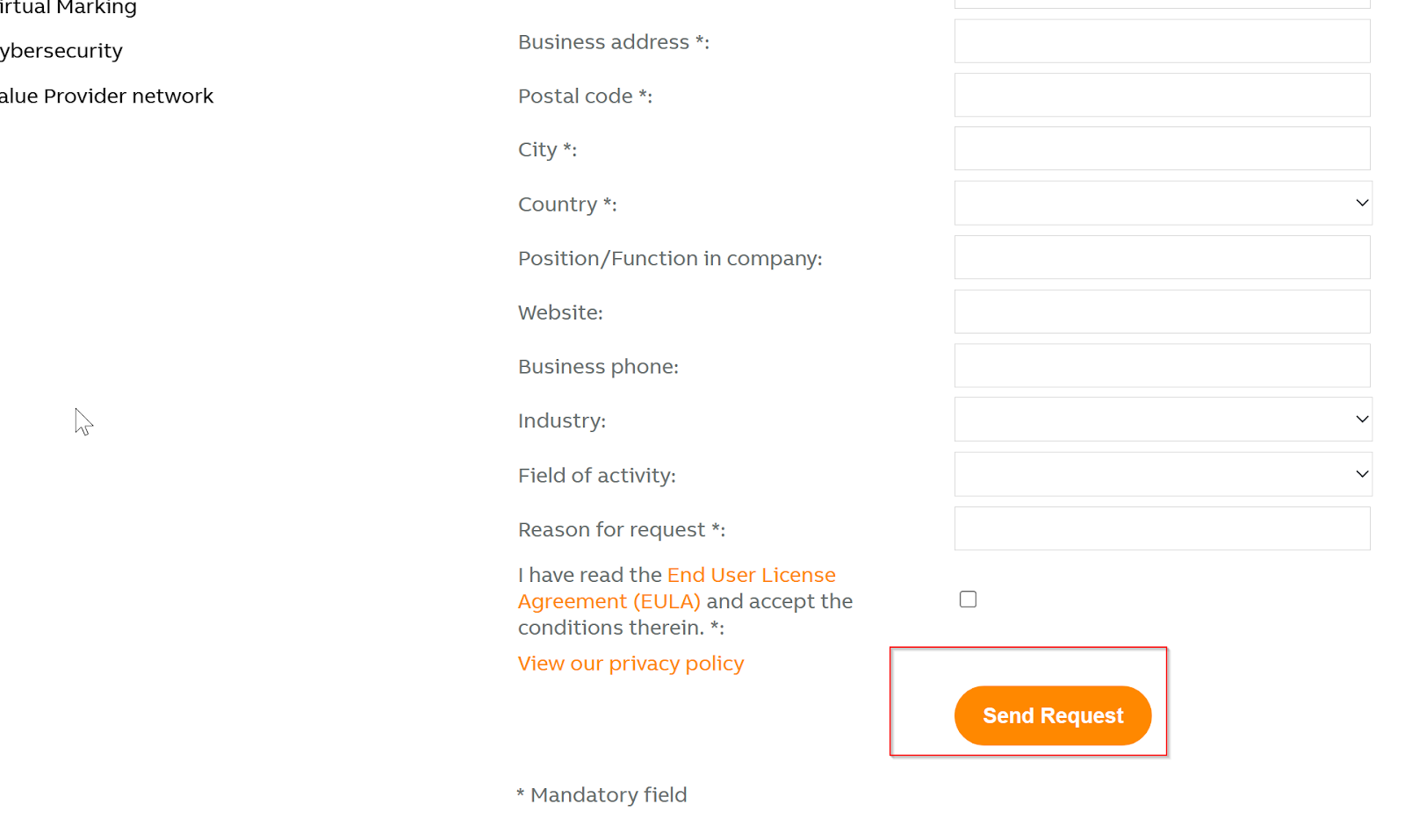Open the Field of activity dropdown

click(x=1163, y=474)
